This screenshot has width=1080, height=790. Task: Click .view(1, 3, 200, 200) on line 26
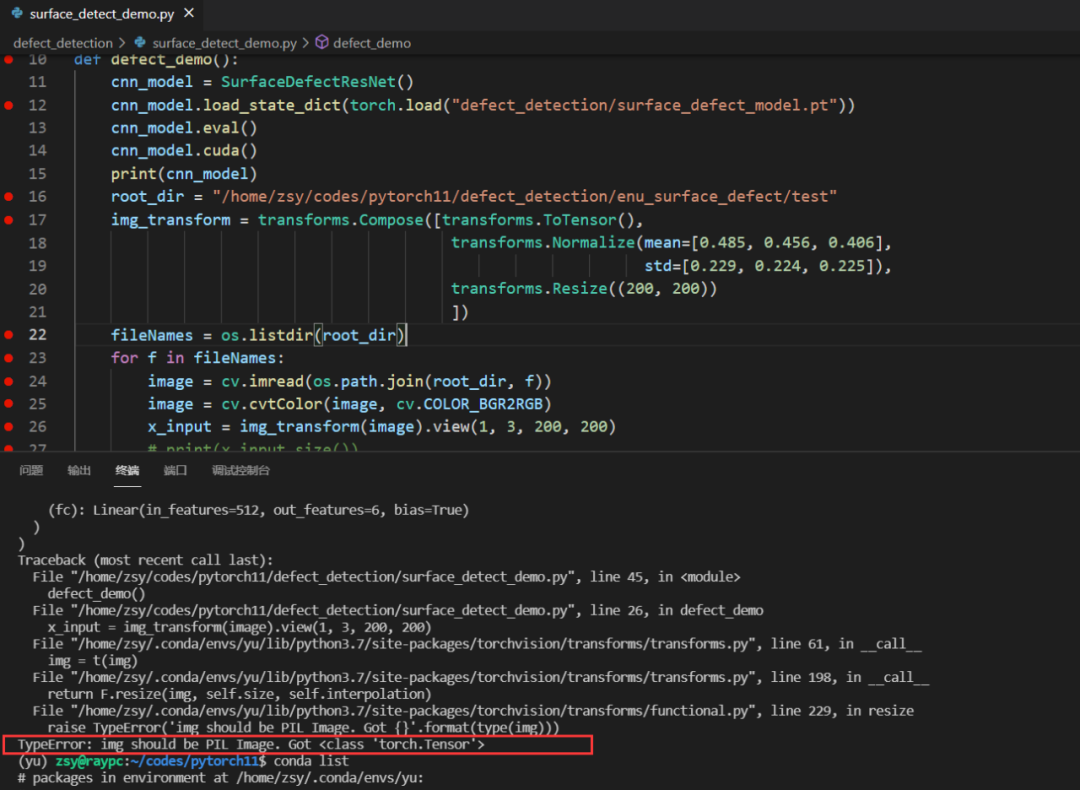click(519, 426)
